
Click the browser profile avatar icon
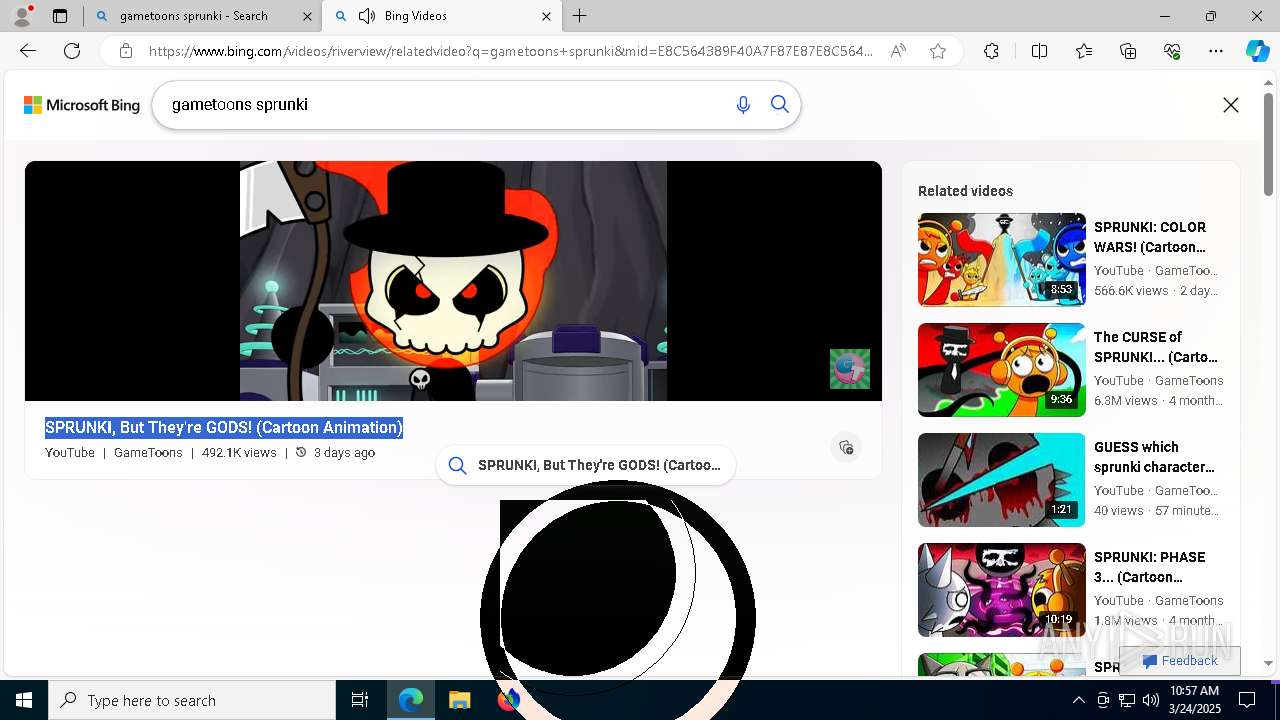(x=22, y=16)
